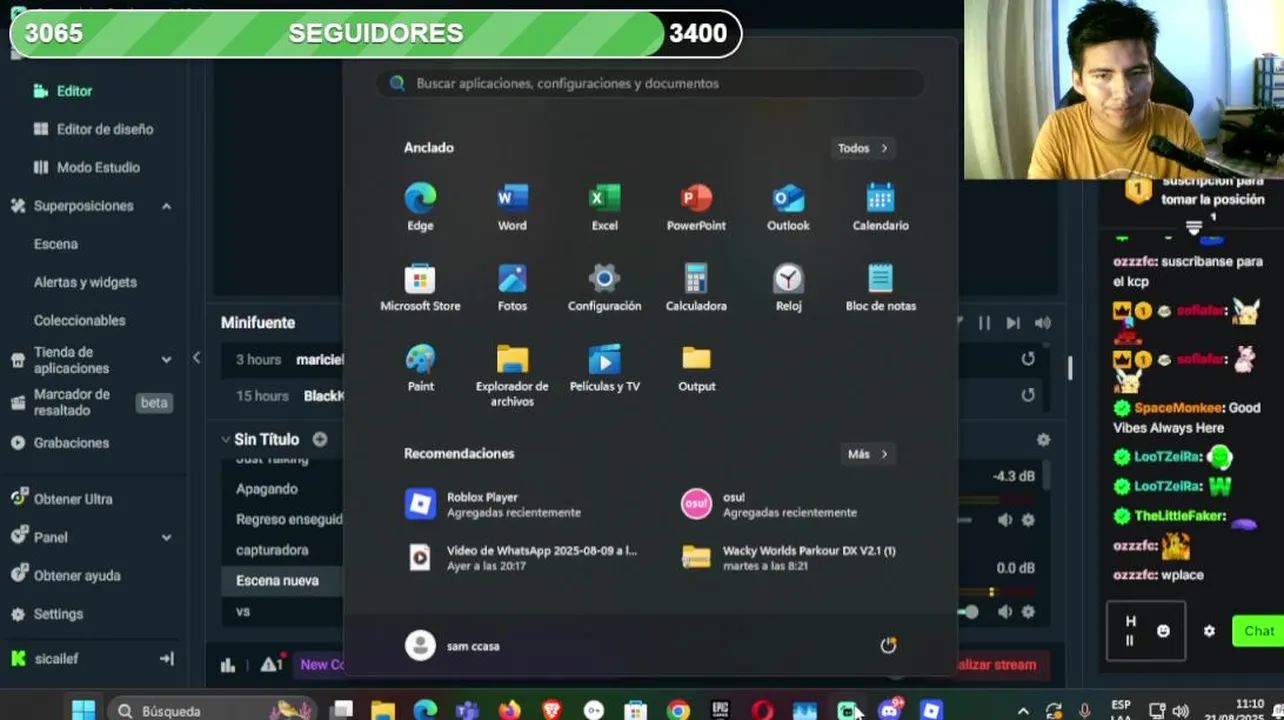Collapse the Streamlabs sidebar arrow
This screenshot has height=720, width=1284.
(x=196, y=358)
